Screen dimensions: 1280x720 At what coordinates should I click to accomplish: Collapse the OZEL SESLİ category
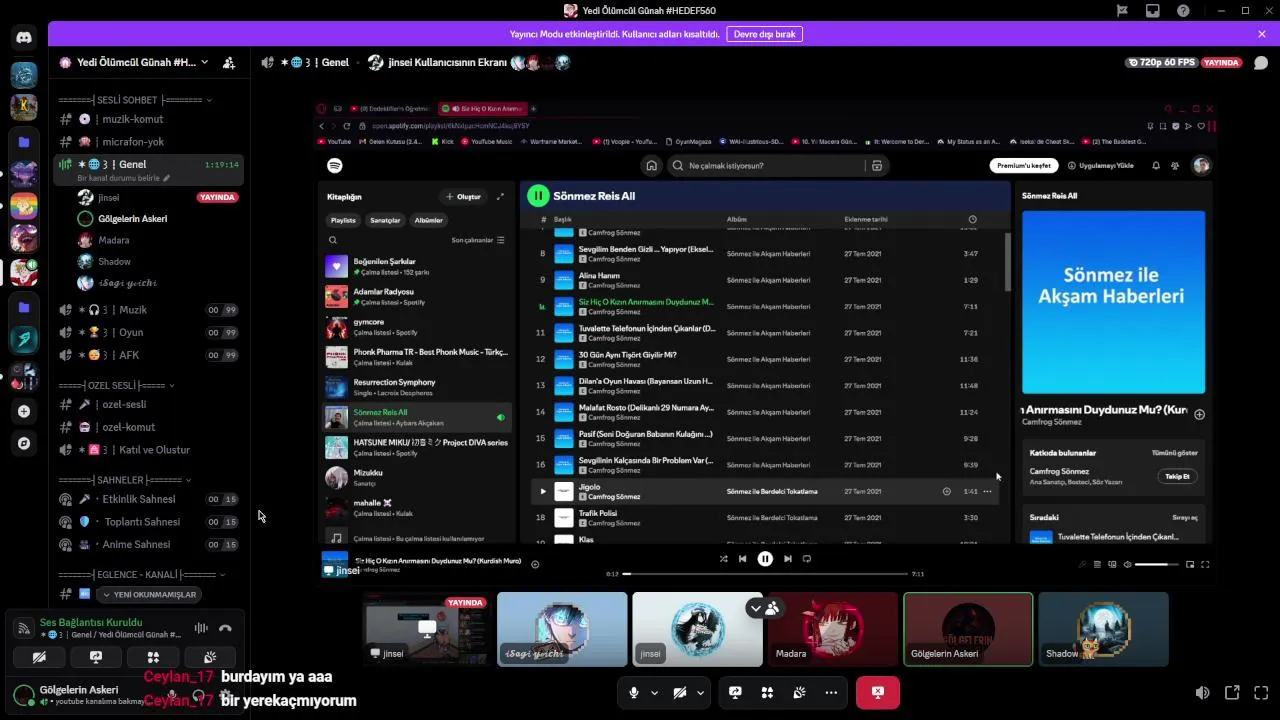click(x=116, y=385)
